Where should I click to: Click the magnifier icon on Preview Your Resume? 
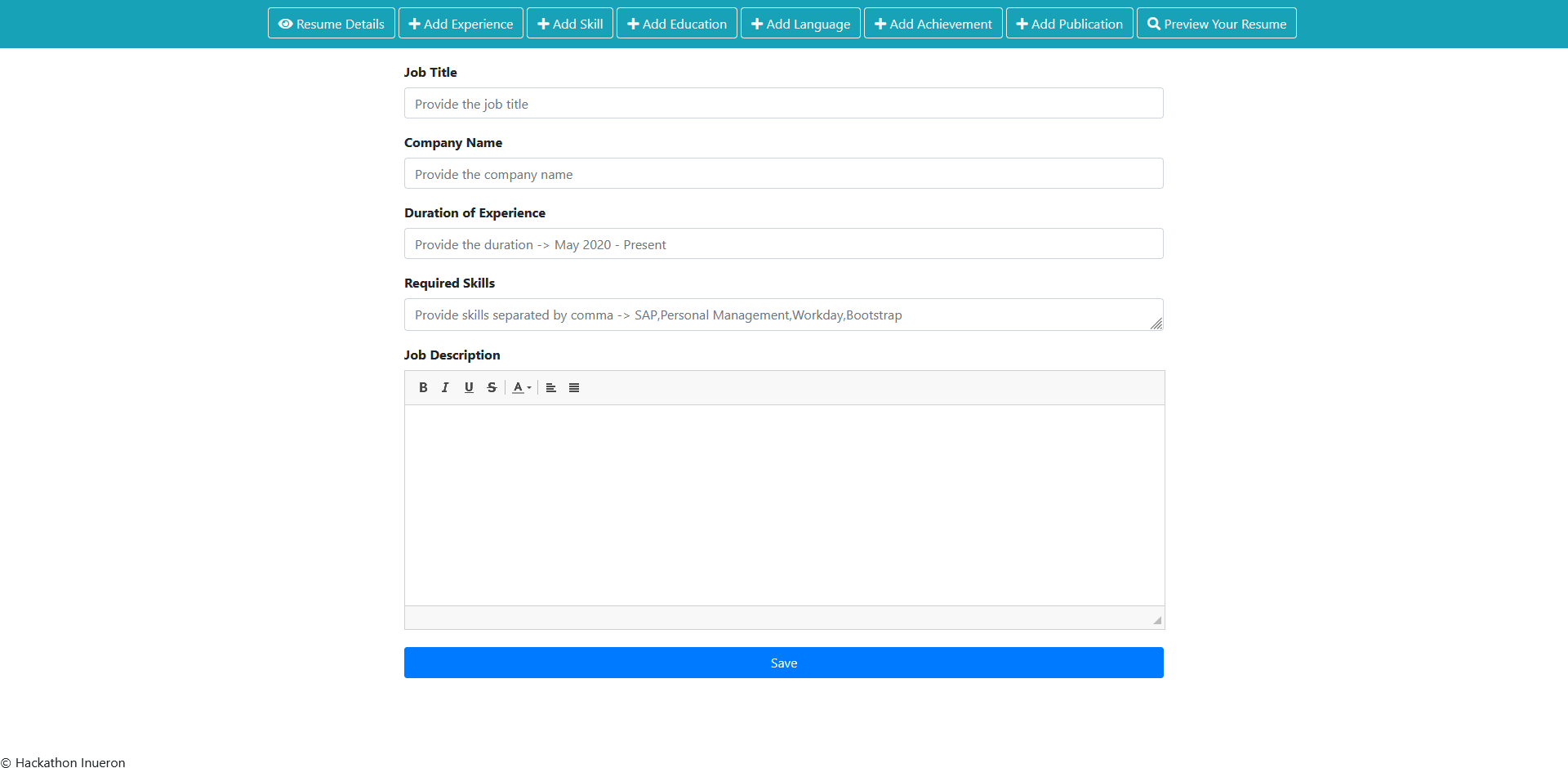(x=1154, y=24)
